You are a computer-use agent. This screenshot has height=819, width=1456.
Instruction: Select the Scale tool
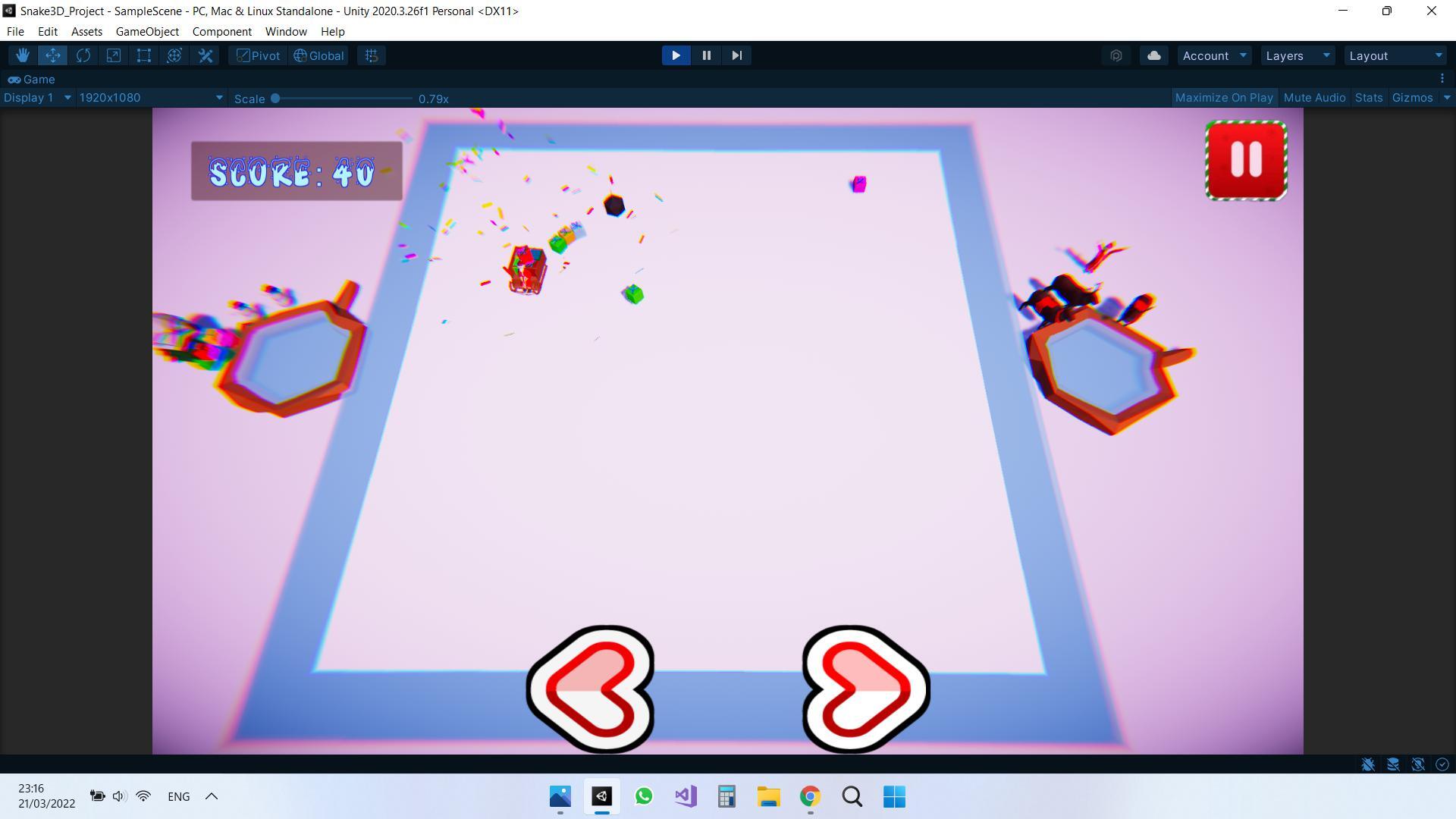(x=113, y=55)
